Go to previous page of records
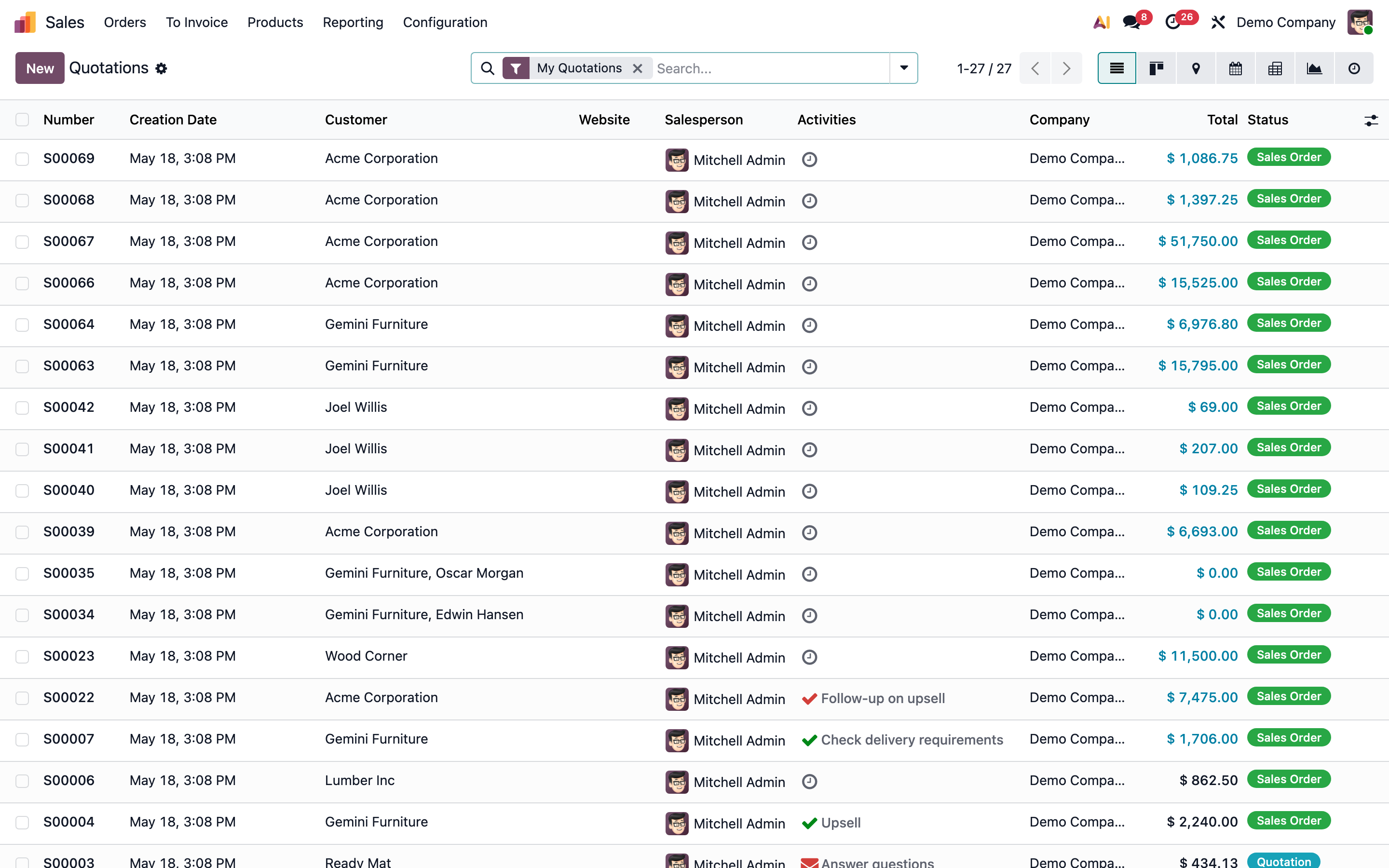 1035,68
